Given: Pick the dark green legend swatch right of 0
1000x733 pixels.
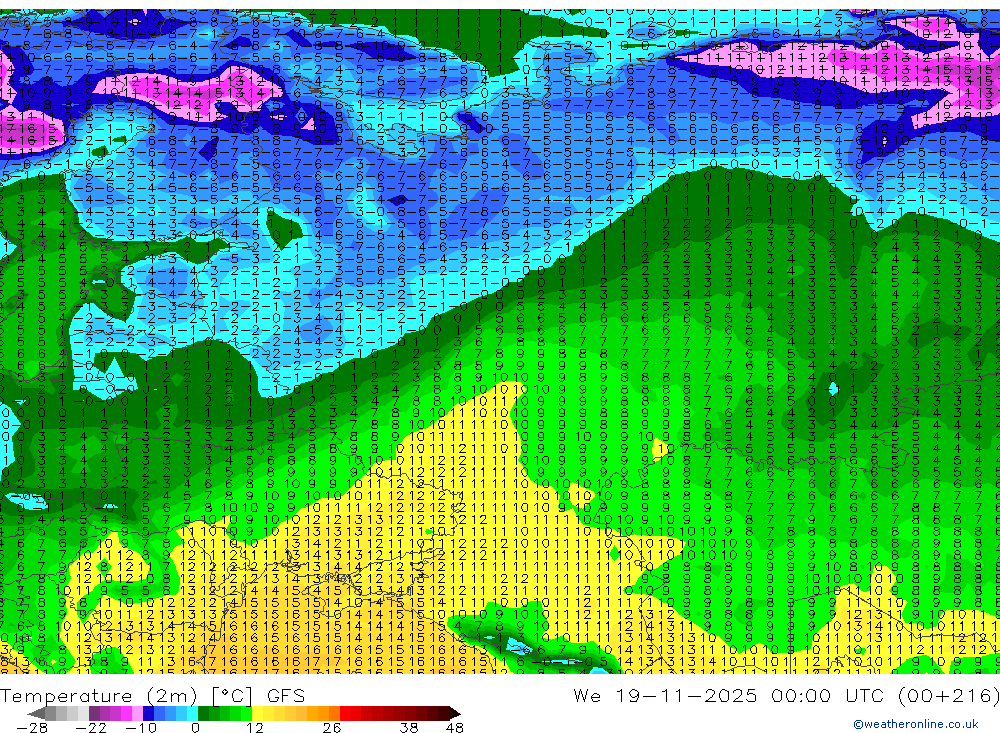Looking at the screenshot, I should click(203, 714).
